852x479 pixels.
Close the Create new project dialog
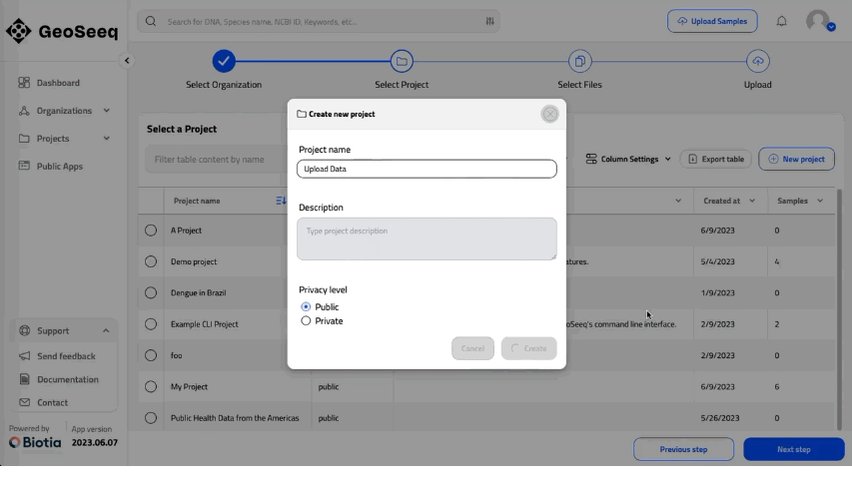point(550,114)
